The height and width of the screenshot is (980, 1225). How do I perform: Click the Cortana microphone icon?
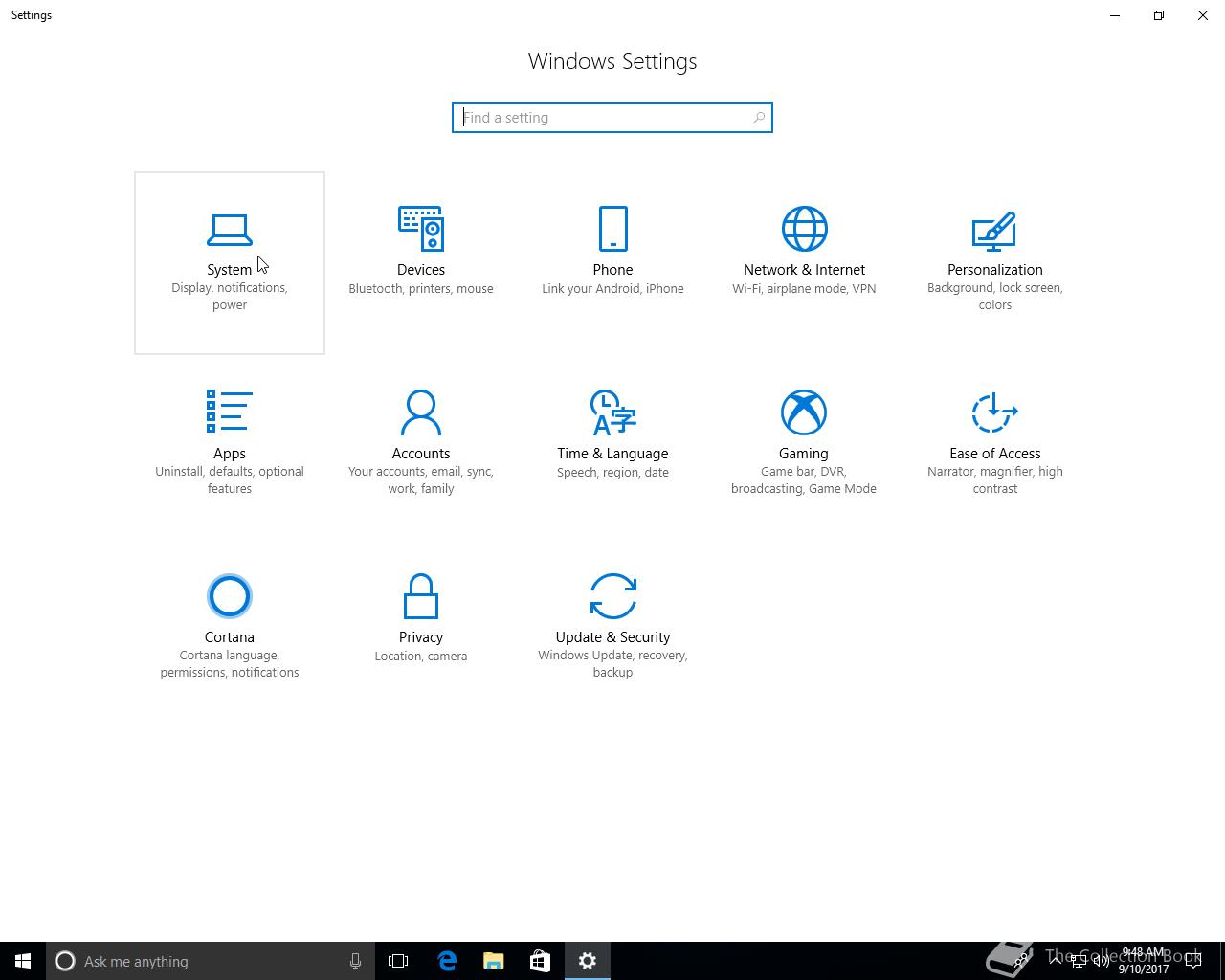[355, 961]
